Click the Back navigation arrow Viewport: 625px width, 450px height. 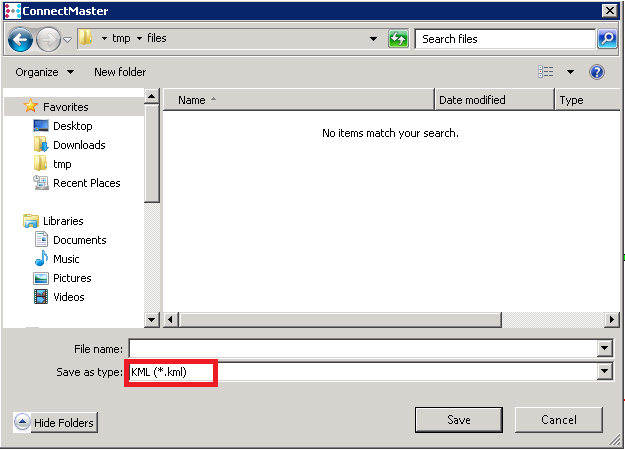pos(20,39)
